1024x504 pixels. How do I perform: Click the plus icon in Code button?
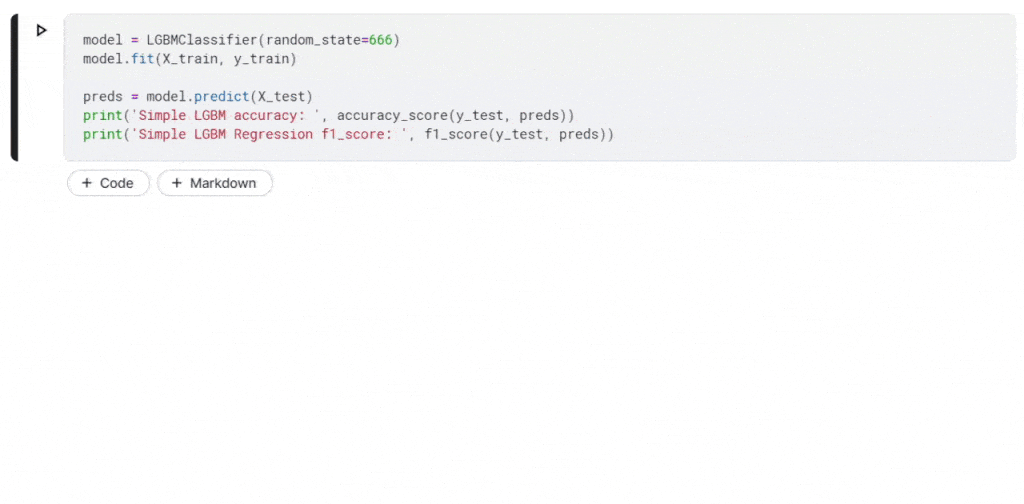click(x=86, y=183)
